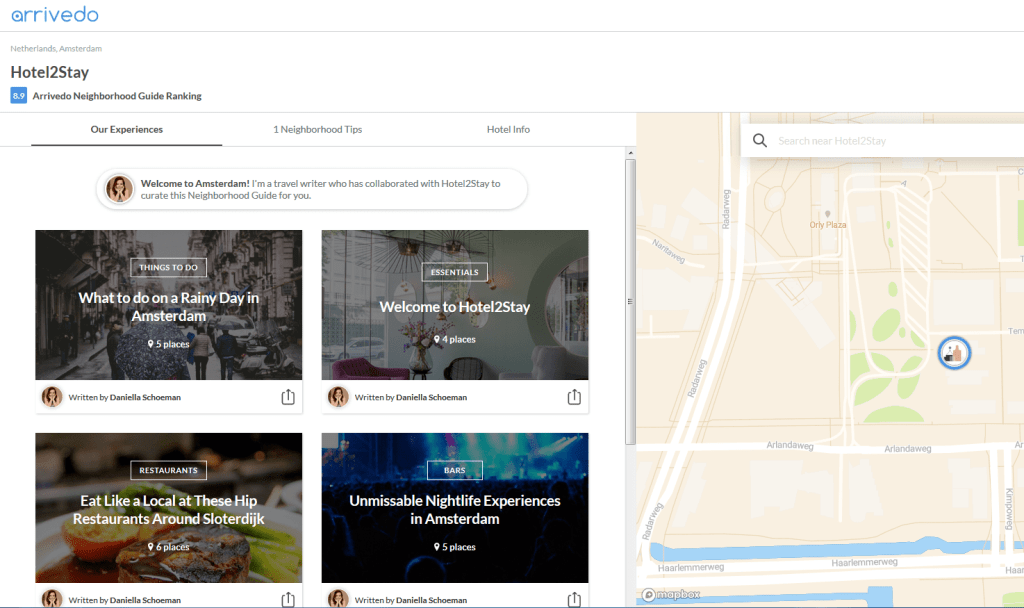Share the Hip Restaurants Around Sloterdijk guide

(288, 600)
